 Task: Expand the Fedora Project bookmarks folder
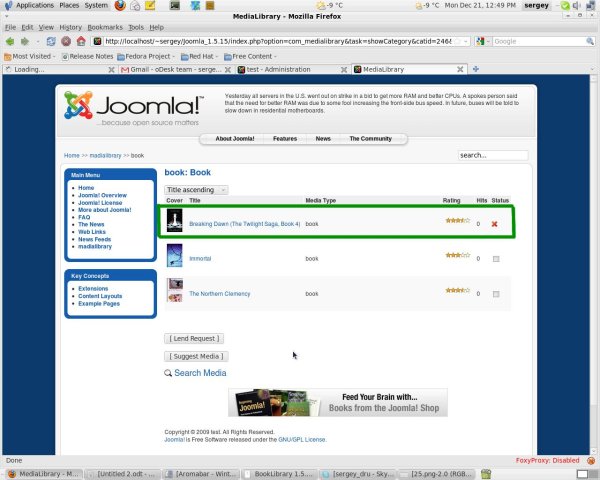(146, 56)
